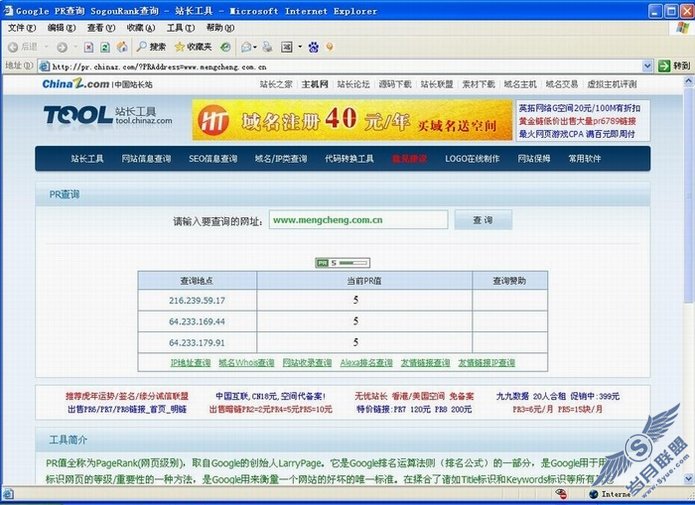Open the 收藏(A) menu
Viewport: 695px width, 505px height.
pyautogui.click(x=141, y=27)
